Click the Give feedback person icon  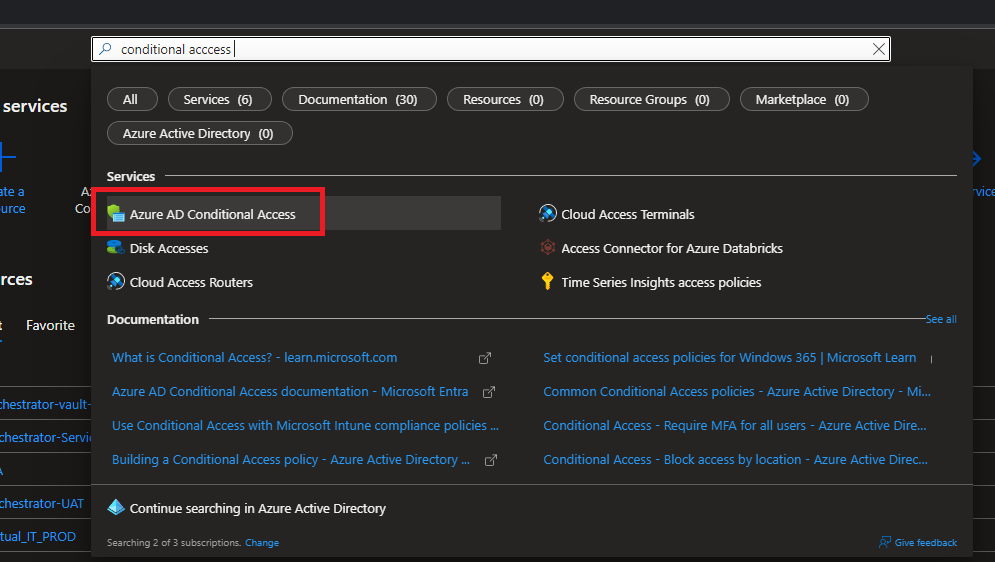885,542
